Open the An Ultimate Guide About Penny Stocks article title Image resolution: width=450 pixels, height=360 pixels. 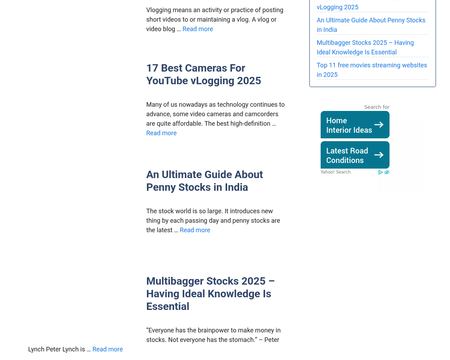coord(205,181)
